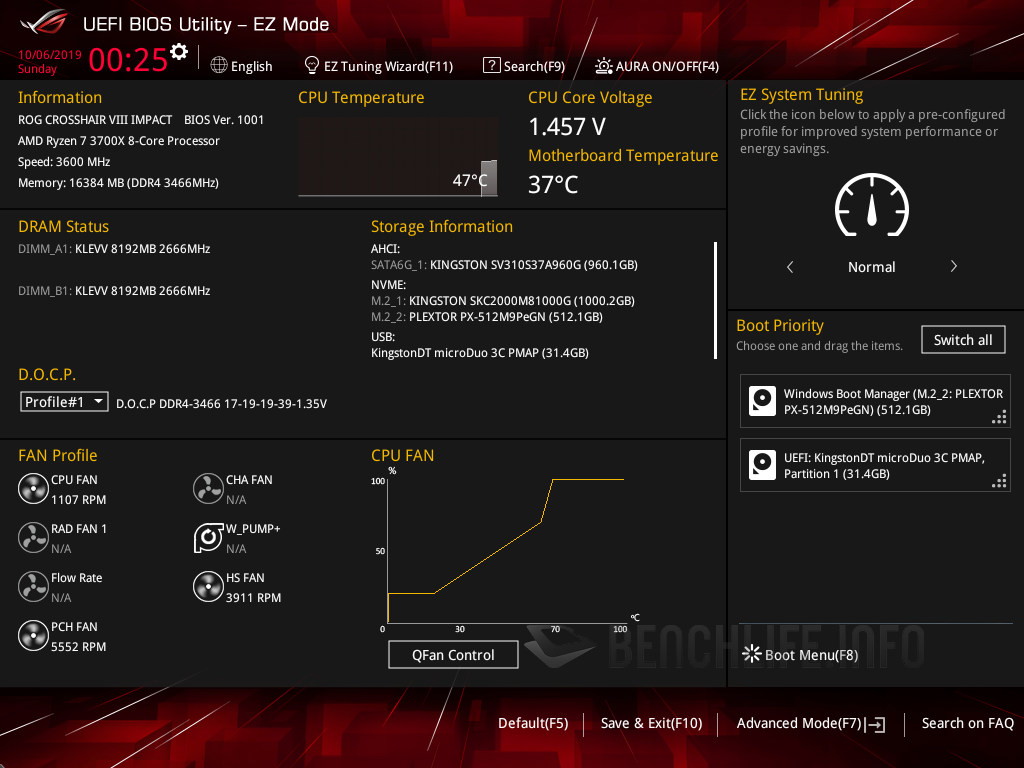Click the Windows Boot Manager disk icon

click(x=762, y=401)
